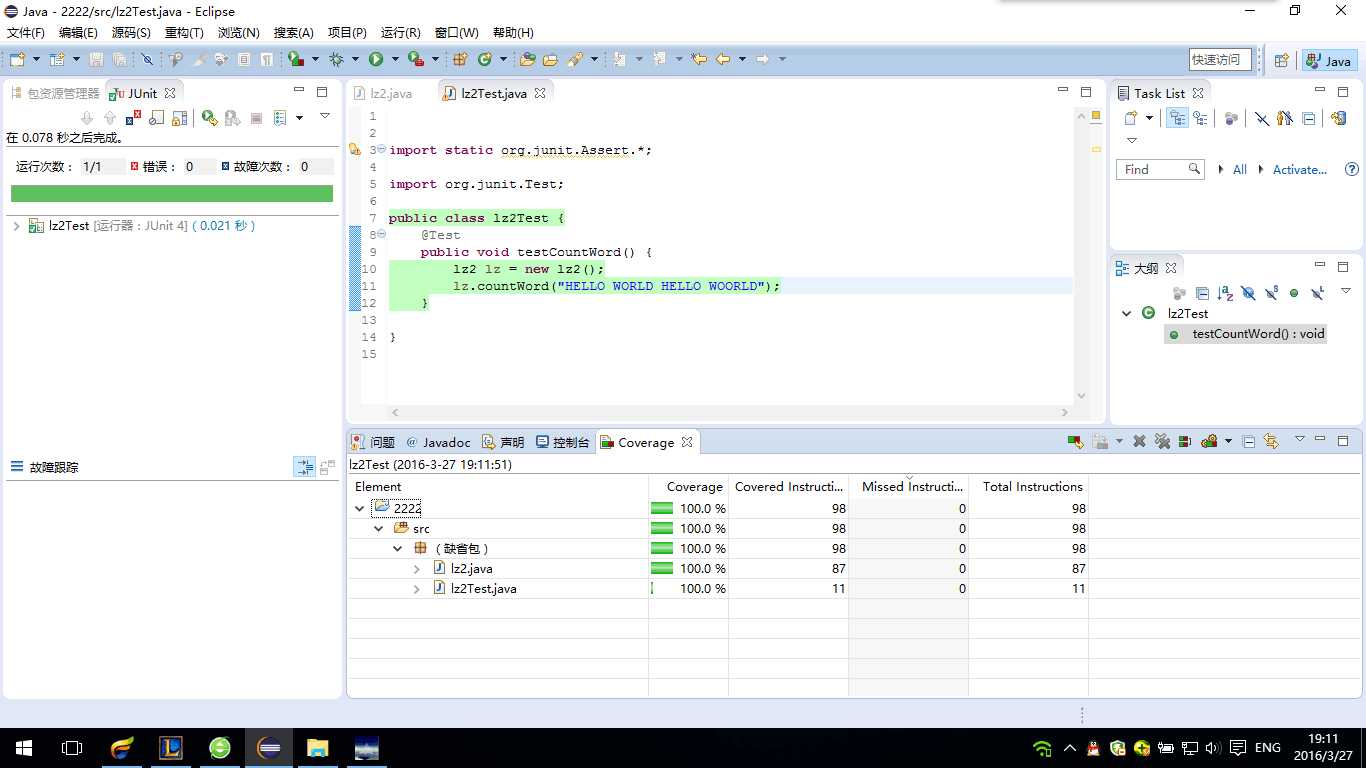Toggle Hide Non-Public Members in Outline
This screenshot has height=768, width=1366.
click(x=1294, y=293)
